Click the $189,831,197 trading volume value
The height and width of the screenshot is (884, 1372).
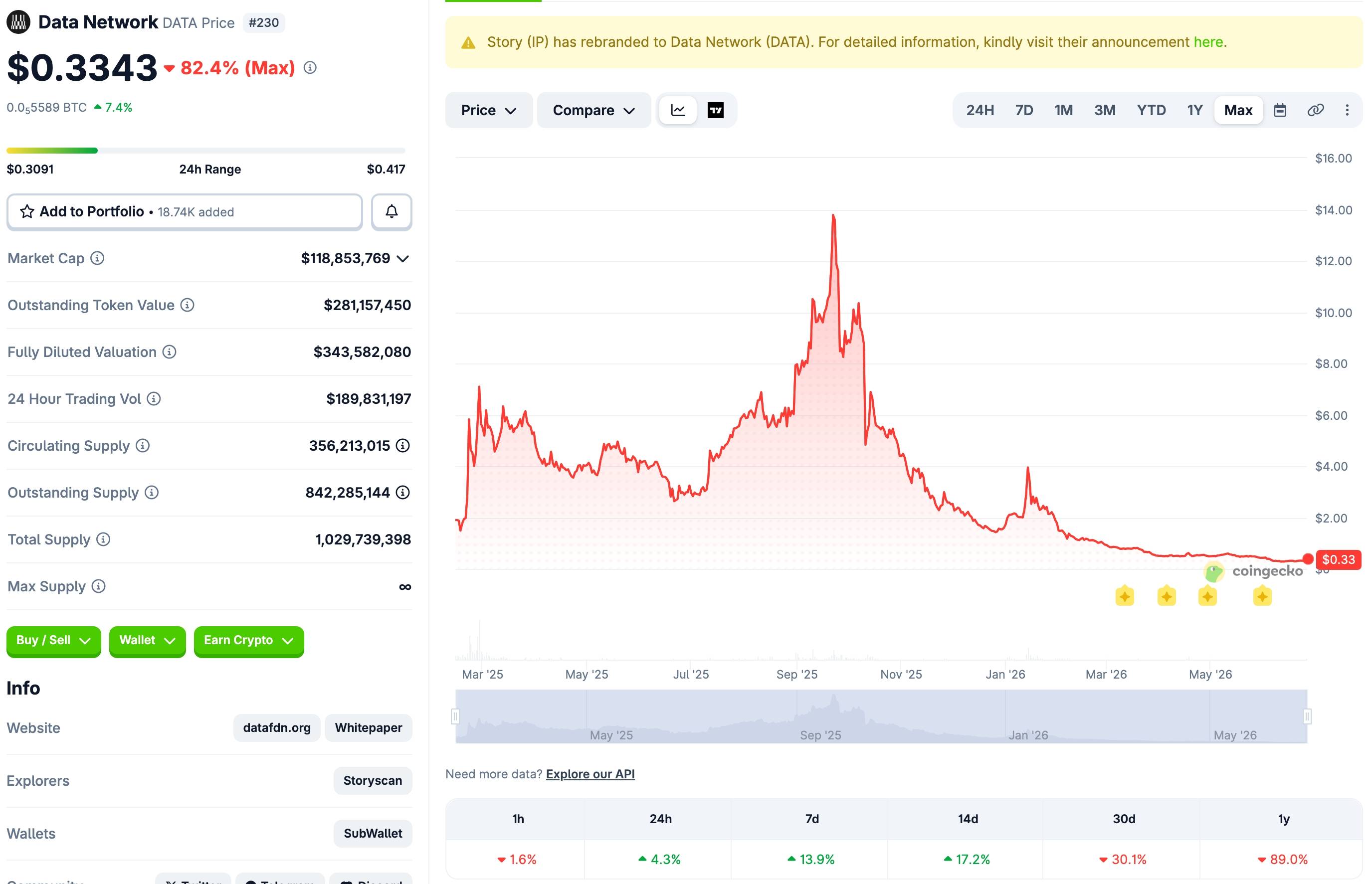pos(369,398)
